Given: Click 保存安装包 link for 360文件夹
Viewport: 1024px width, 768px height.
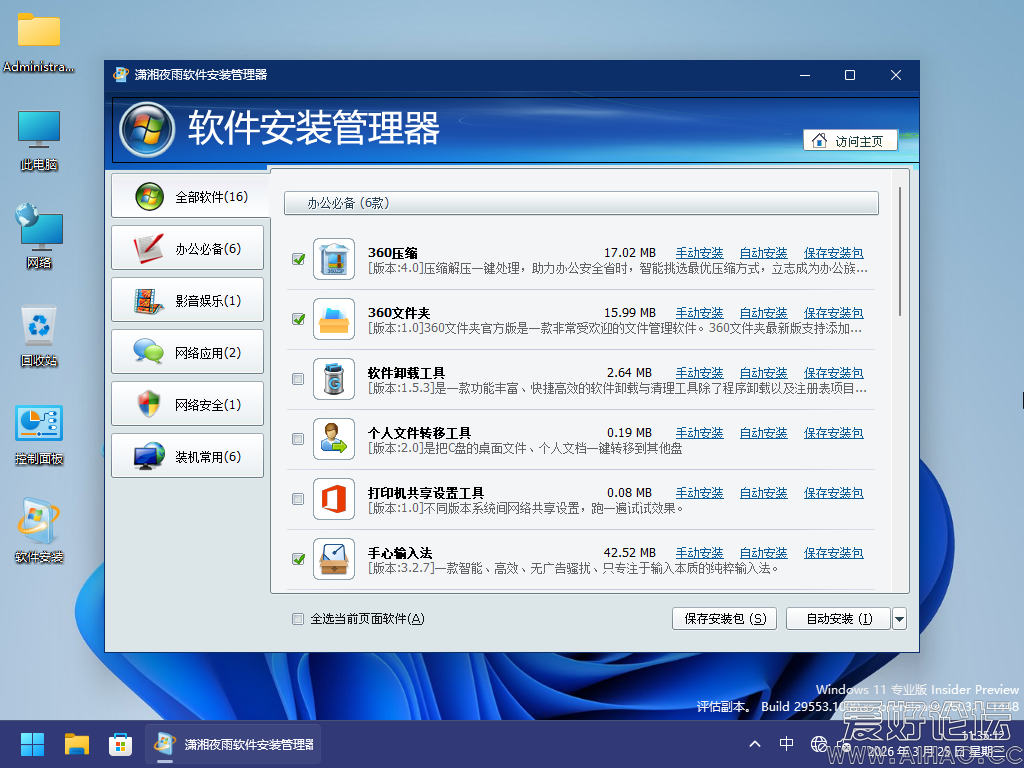Looking at the screenshot, I should [833, 313].
